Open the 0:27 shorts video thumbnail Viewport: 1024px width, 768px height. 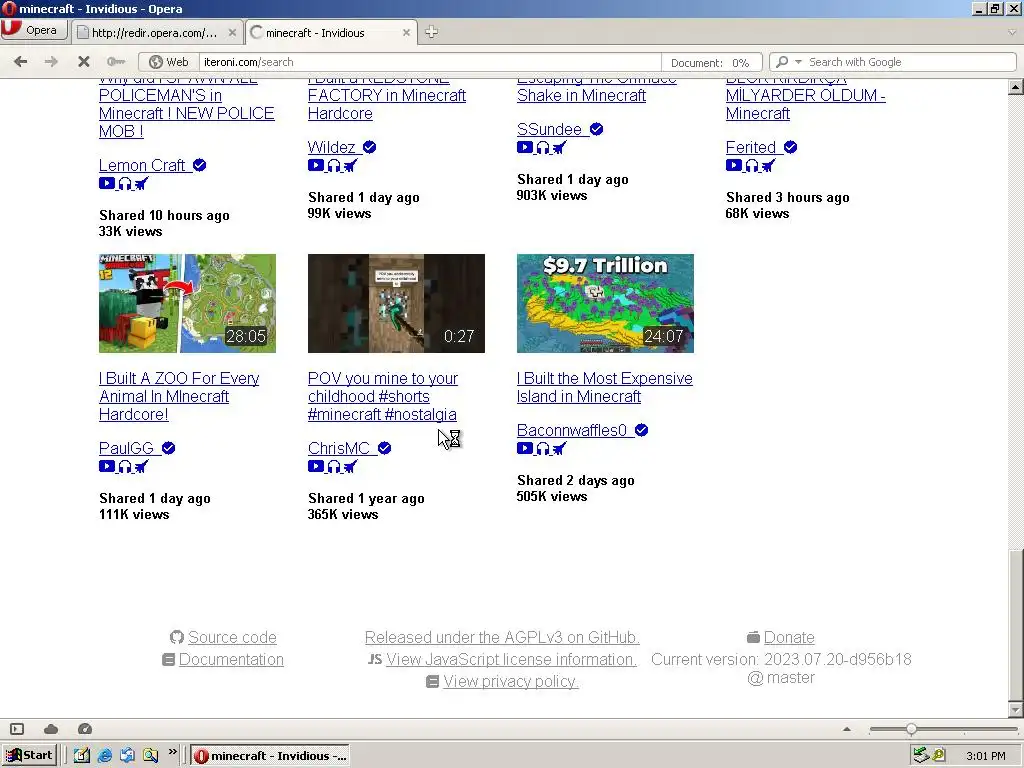click(x=396, y=303)
